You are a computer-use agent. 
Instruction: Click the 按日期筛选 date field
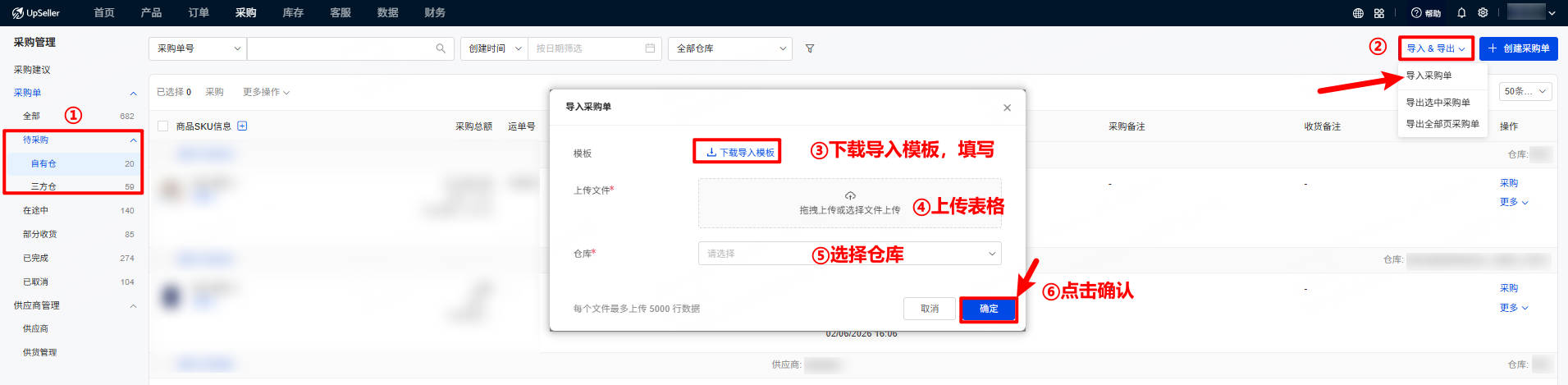coord(595,48)
